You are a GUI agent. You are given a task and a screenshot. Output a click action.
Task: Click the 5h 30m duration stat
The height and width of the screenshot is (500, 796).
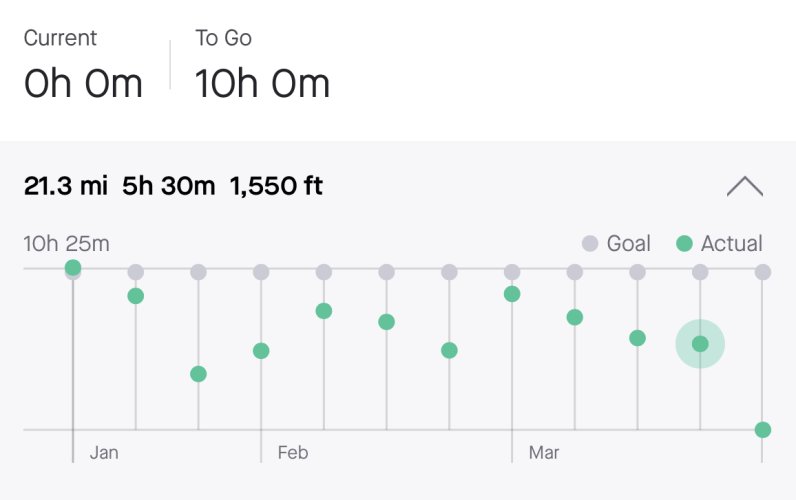point(169,186)
